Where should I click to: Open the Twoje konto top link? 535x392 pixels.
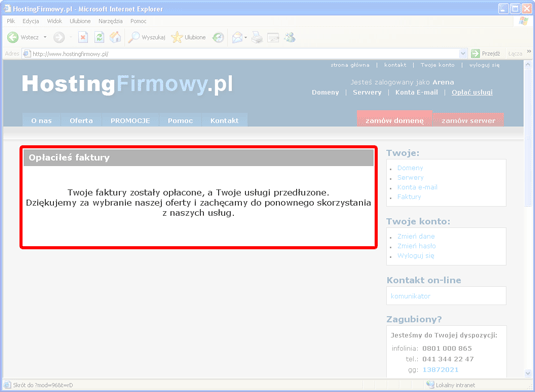pyautogui.click(x=437, y=65)
